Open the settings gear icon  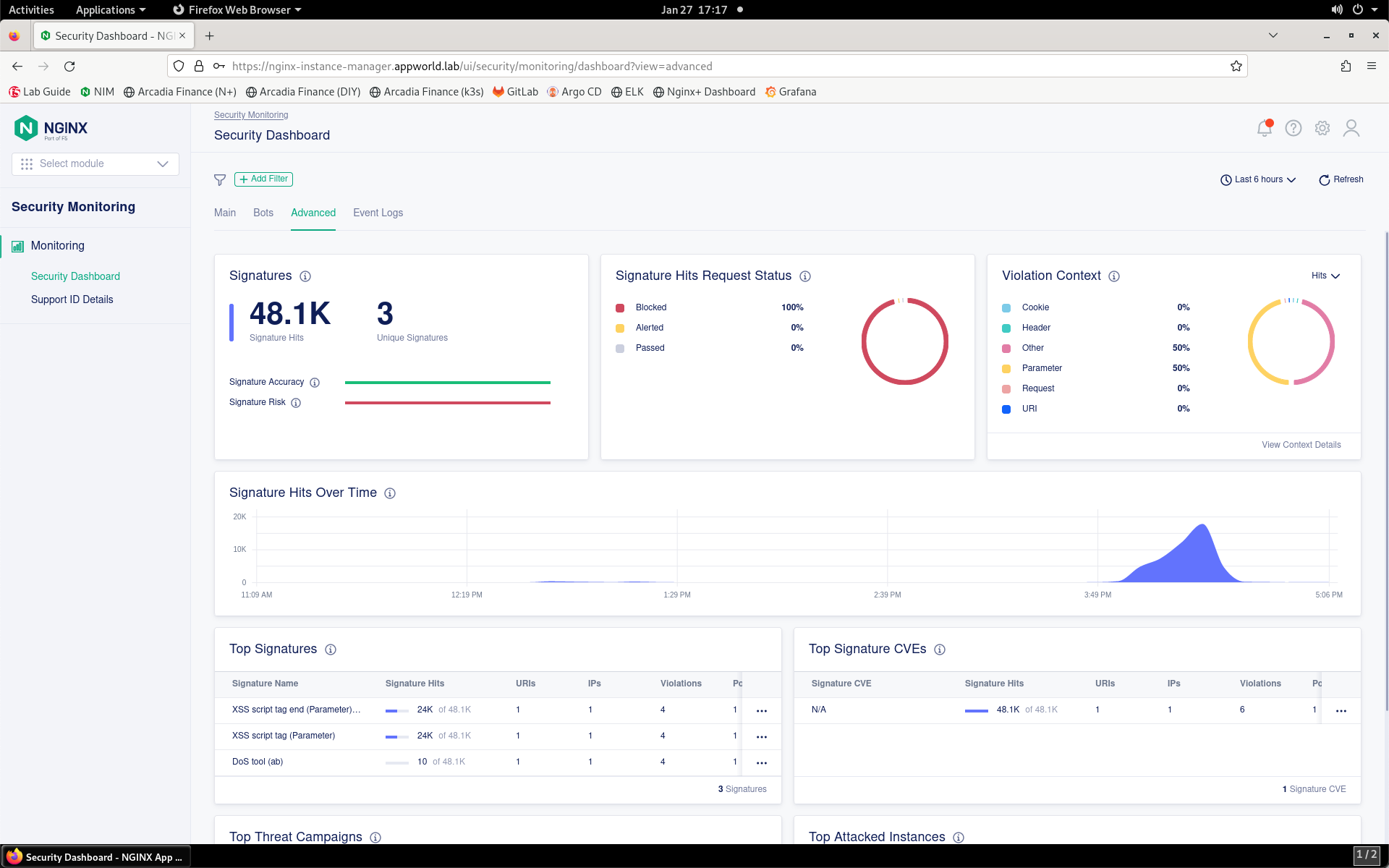coord(1322,128)
